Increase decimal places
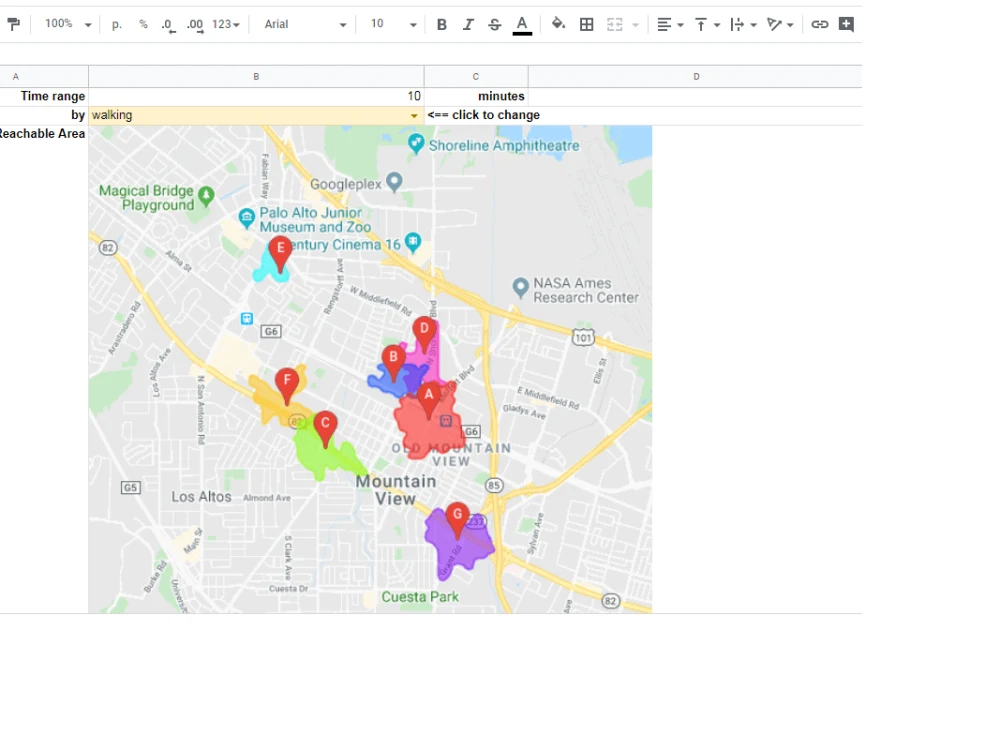Image resolution: width=1000 pixels, height=750 pixels. point(193,24)
